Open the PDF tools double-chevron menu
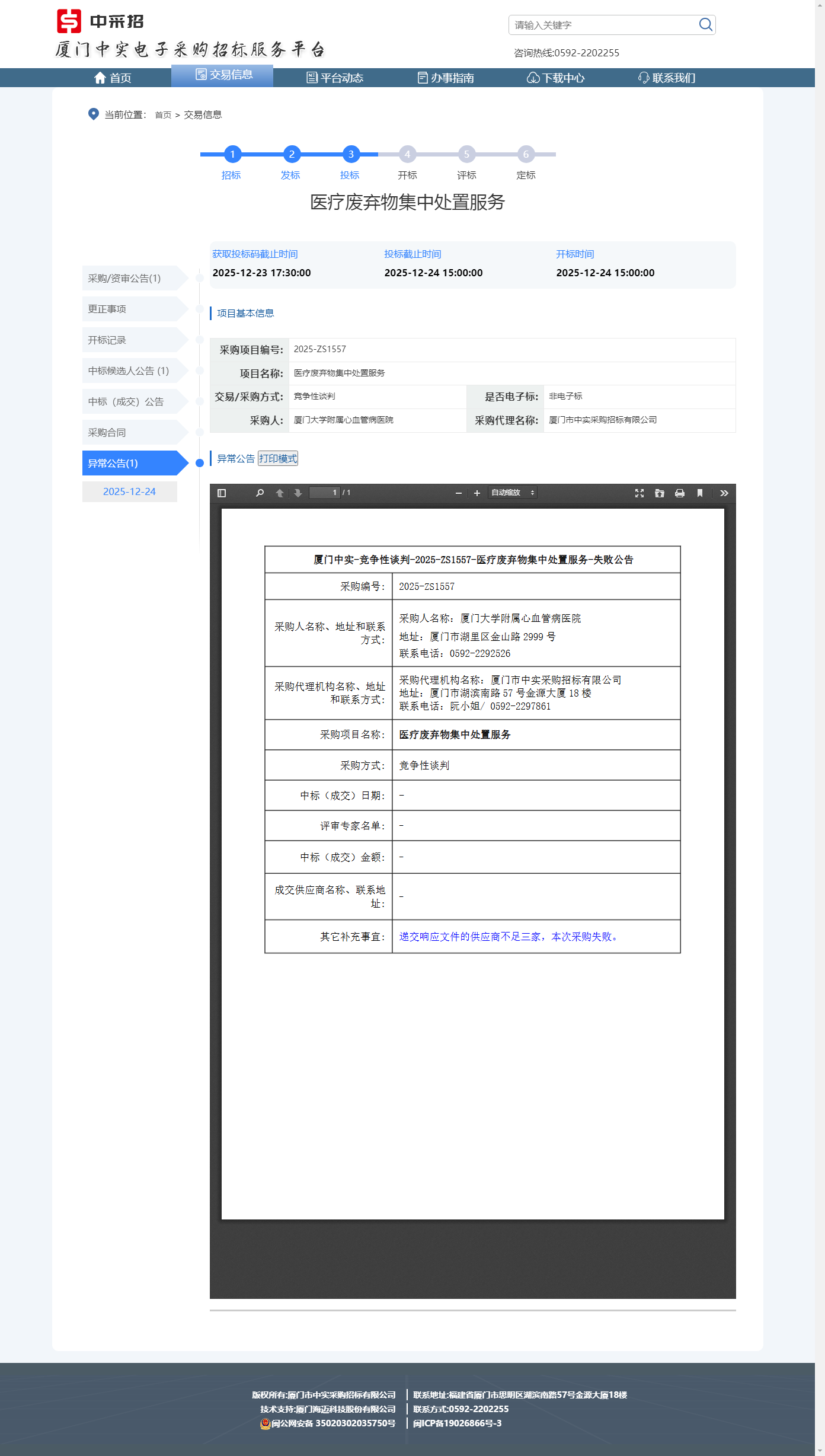The width and height of the screenshot is (825, 1456). 724,493
